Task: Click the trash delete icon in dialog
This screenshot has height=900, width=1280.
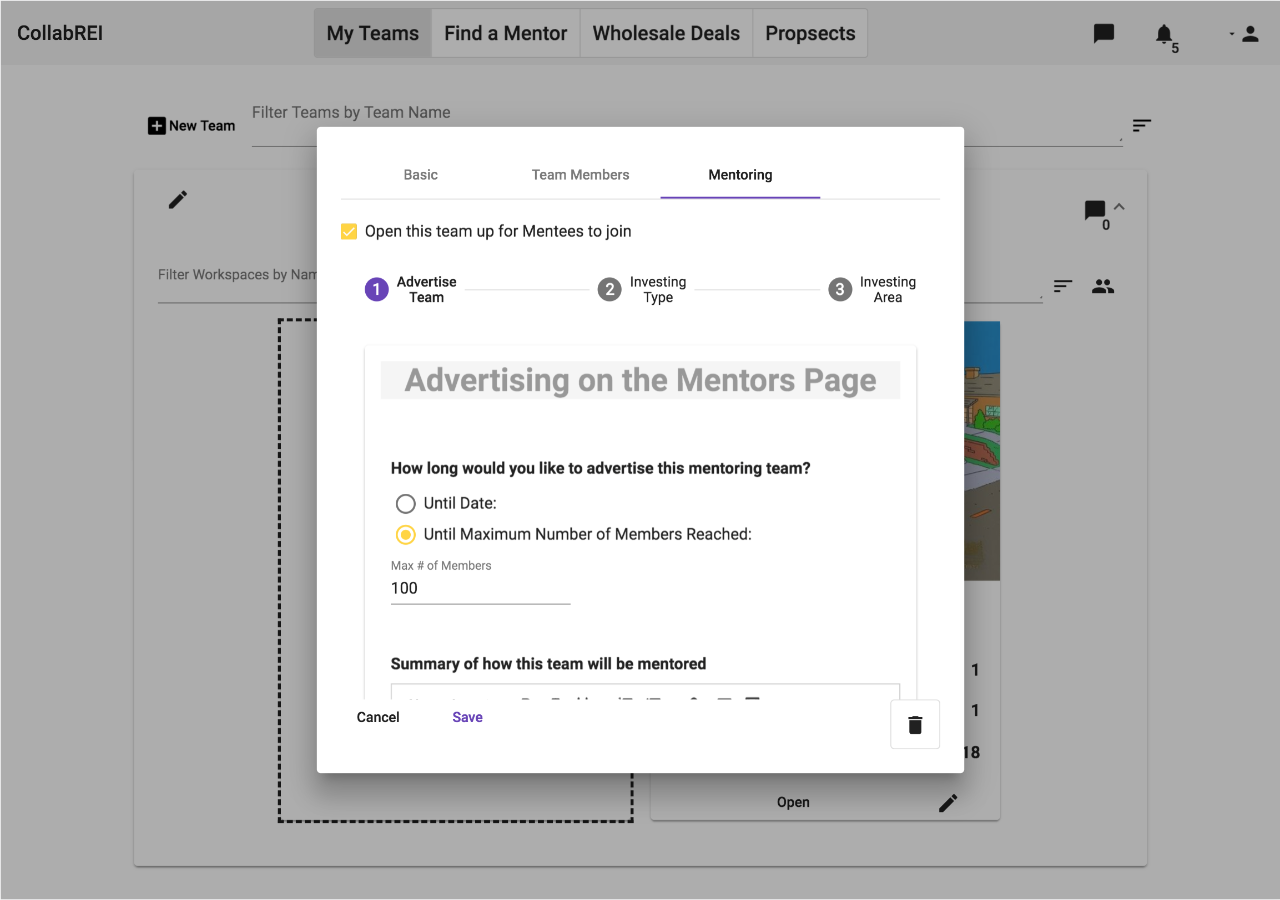Action: click(x=915, y=725)
